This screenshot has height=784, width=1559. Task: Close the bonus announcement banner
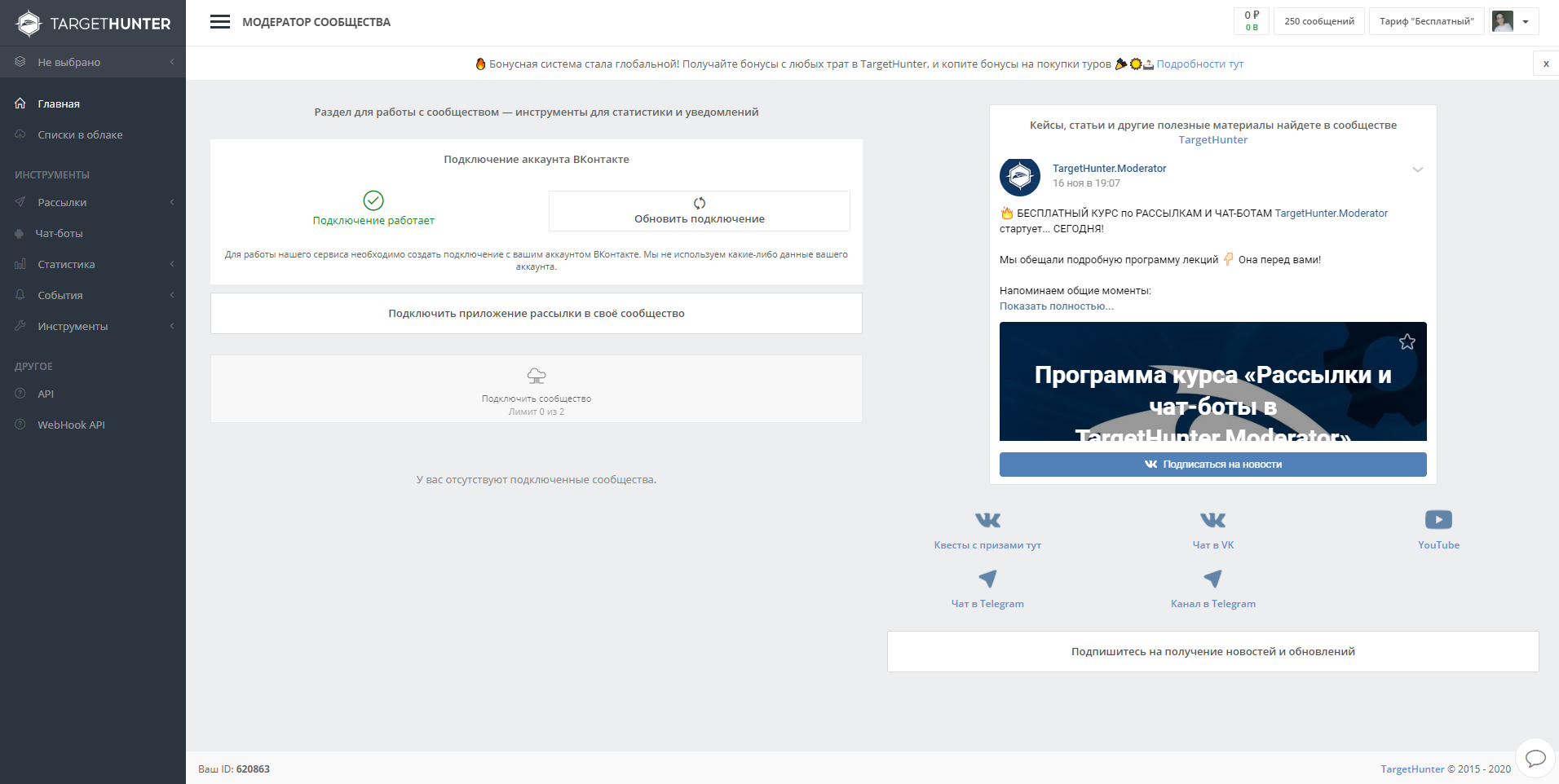pos(1546,64)
